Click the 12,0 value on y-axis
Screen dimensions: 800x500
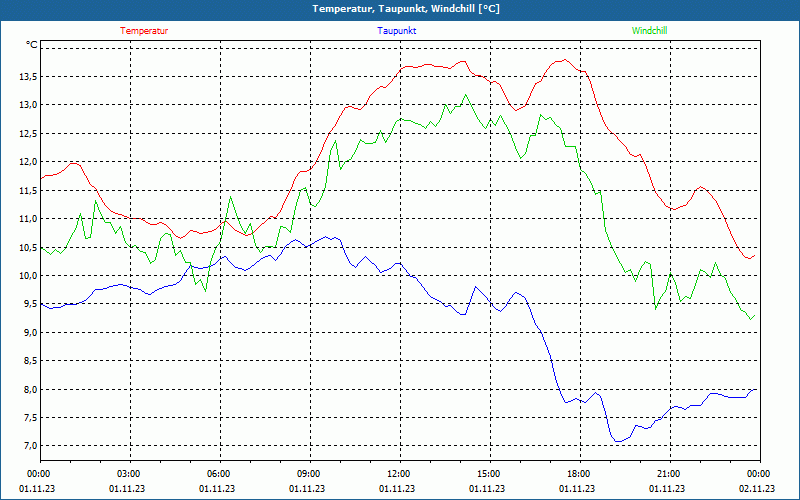pos(28,162)
